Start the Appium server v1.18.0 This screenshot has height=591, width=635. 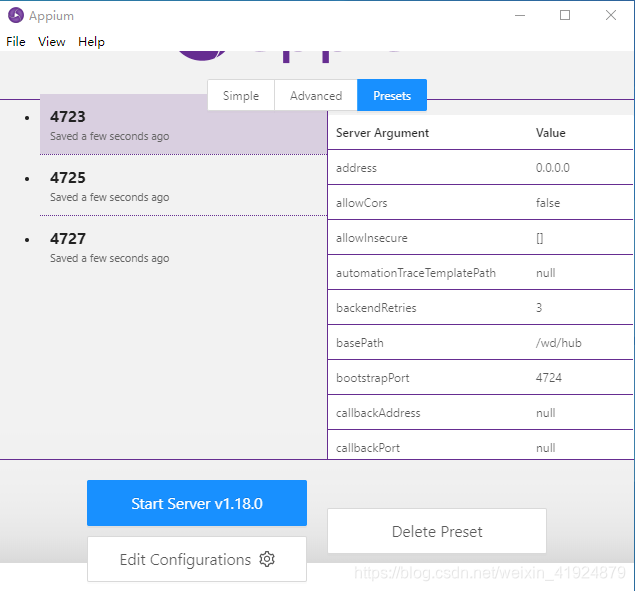(197, 503)
